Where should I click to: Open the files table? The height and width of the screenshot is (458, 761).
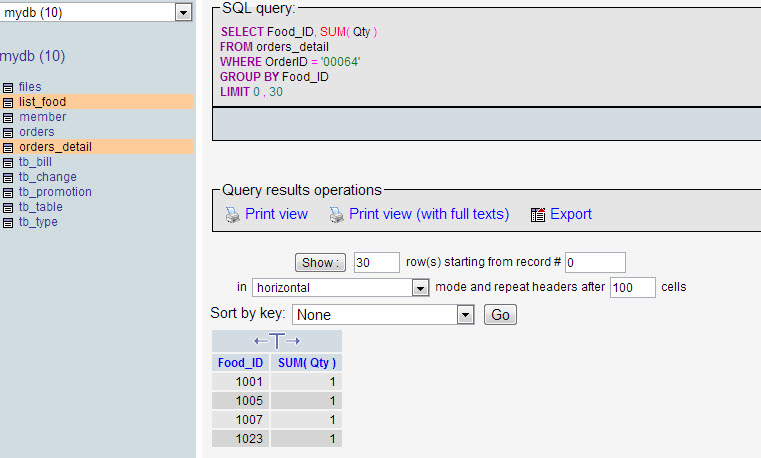pos(30,87)
